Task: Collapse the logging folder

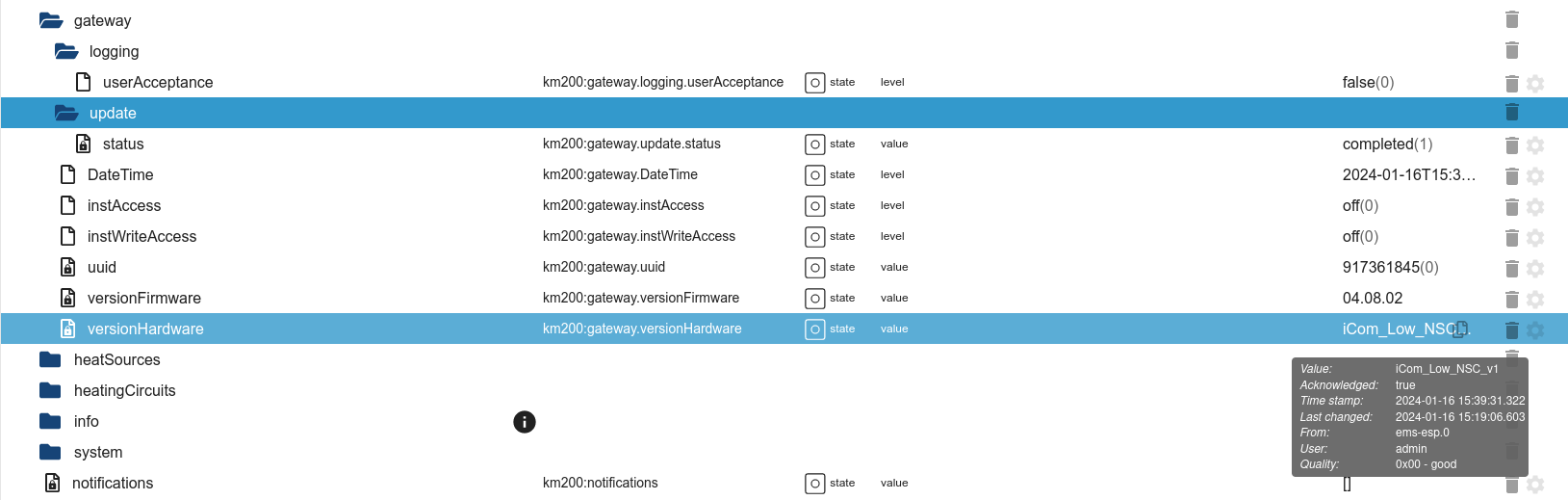Action: (x=66, y=51)
